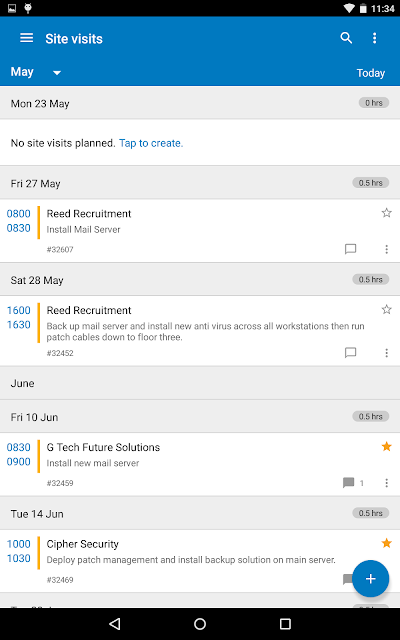
Task: Open comments for ticket #32607
Action: pos(351,249)
